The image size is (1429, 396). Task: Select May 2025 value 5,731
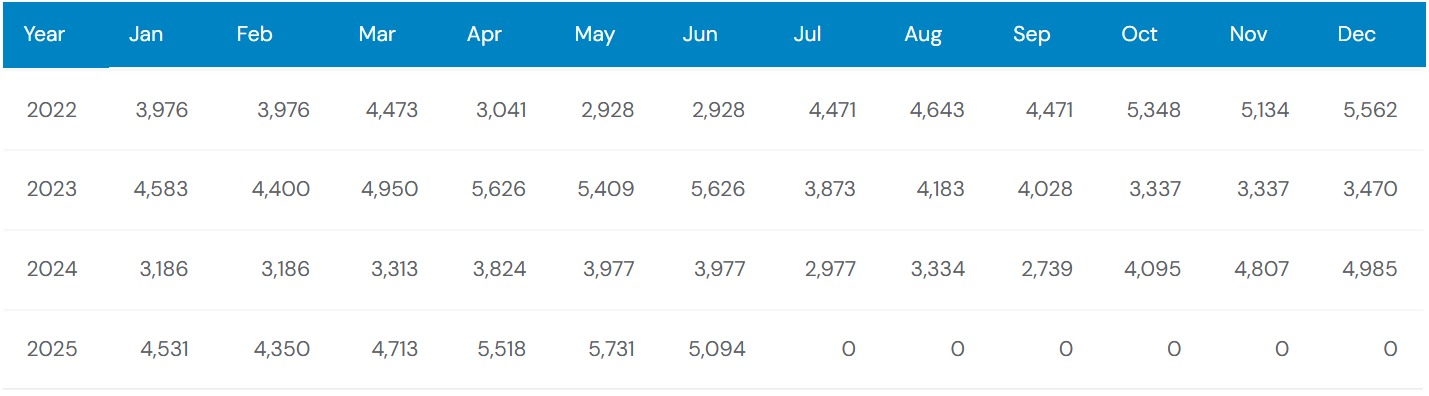click(x=608, y=349)
